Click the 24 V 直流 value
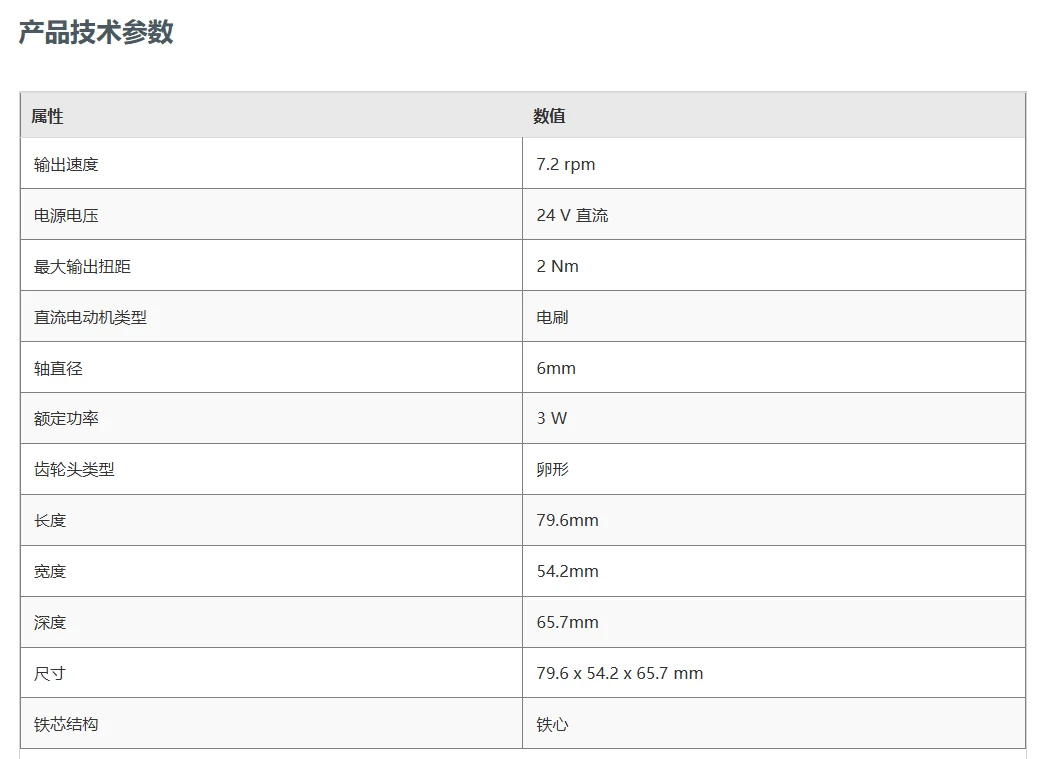The width and height of the screenshot is (1043, 759). pos(572,215)
